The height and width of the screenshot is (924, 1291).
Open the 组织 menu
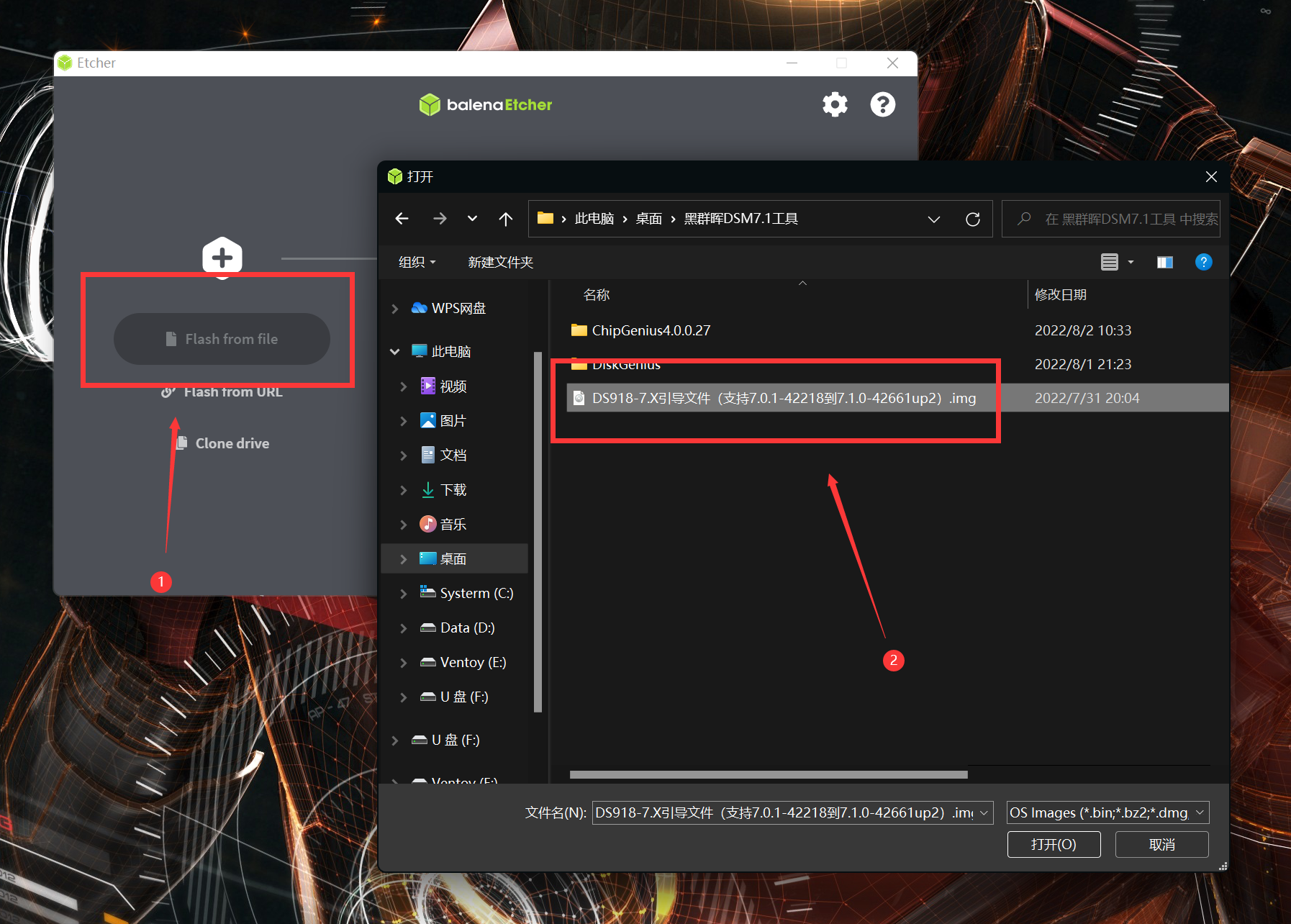pyautogui.click(x=417, y=262)
